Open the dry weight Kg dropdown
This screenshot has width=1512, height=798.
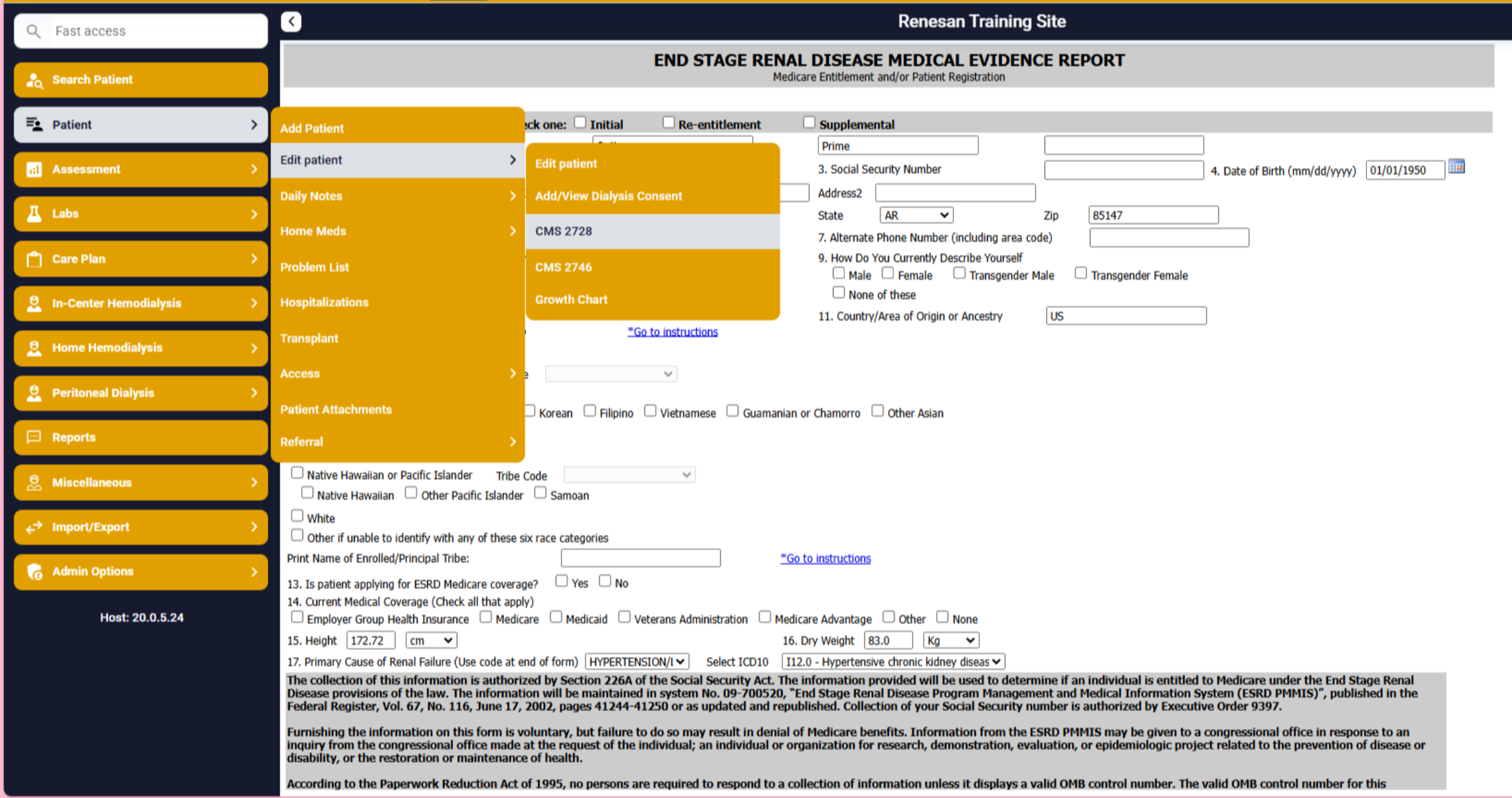pos(951,641)
